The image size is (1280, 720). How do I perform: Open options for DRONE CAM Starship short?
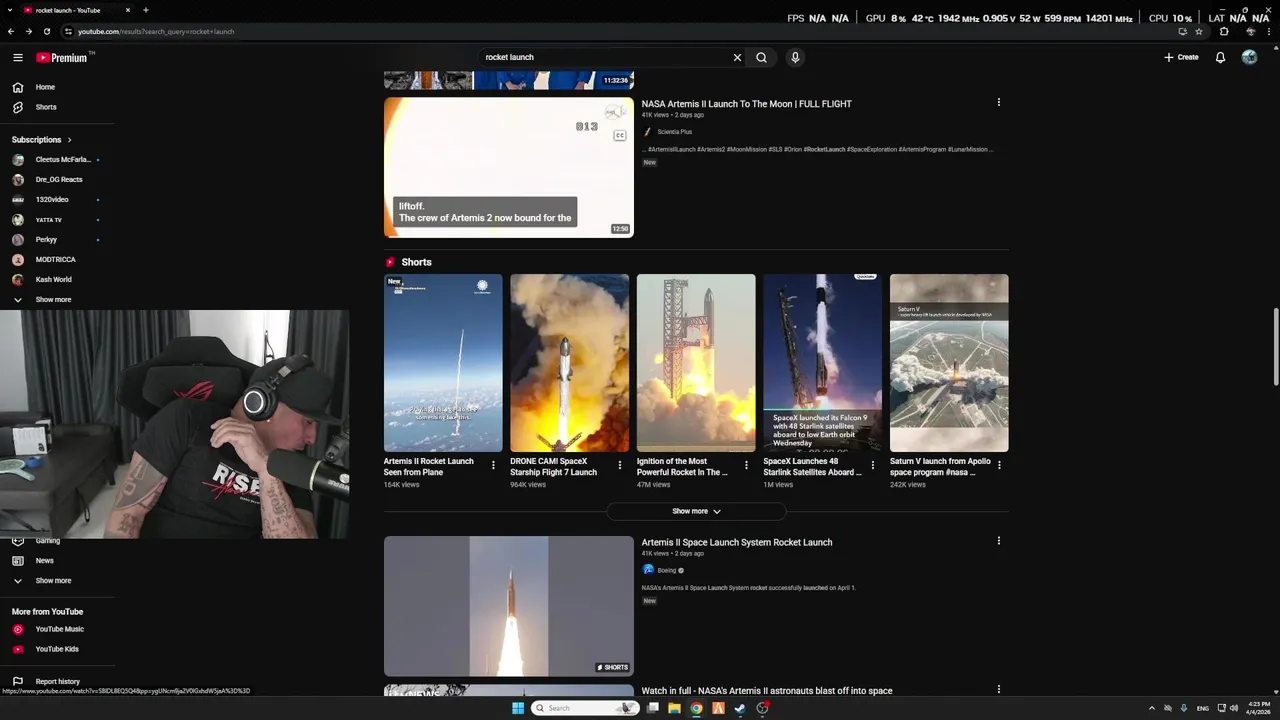click(619, 465)
